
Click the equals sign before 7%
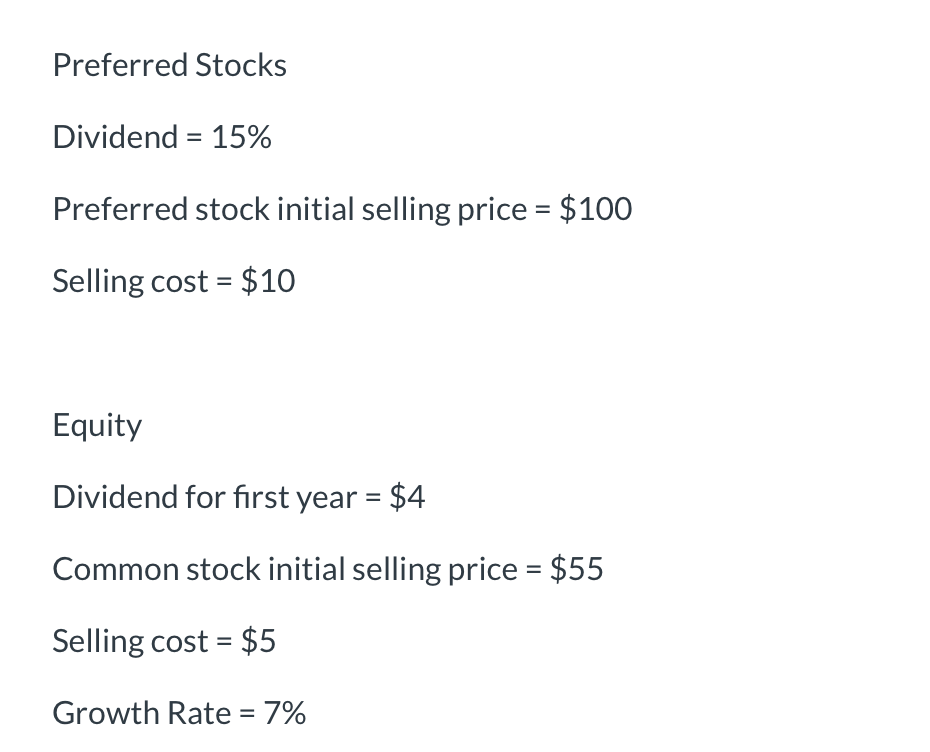click(247, 714)
